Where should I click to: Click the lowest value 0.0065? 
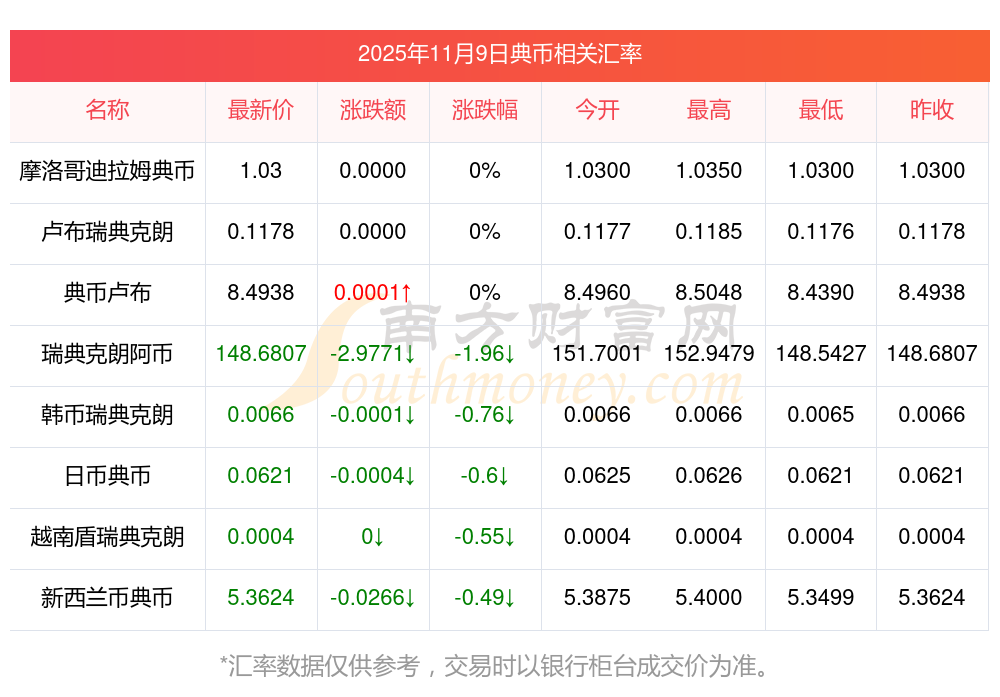pyautogui.click(x=821, y=415)
